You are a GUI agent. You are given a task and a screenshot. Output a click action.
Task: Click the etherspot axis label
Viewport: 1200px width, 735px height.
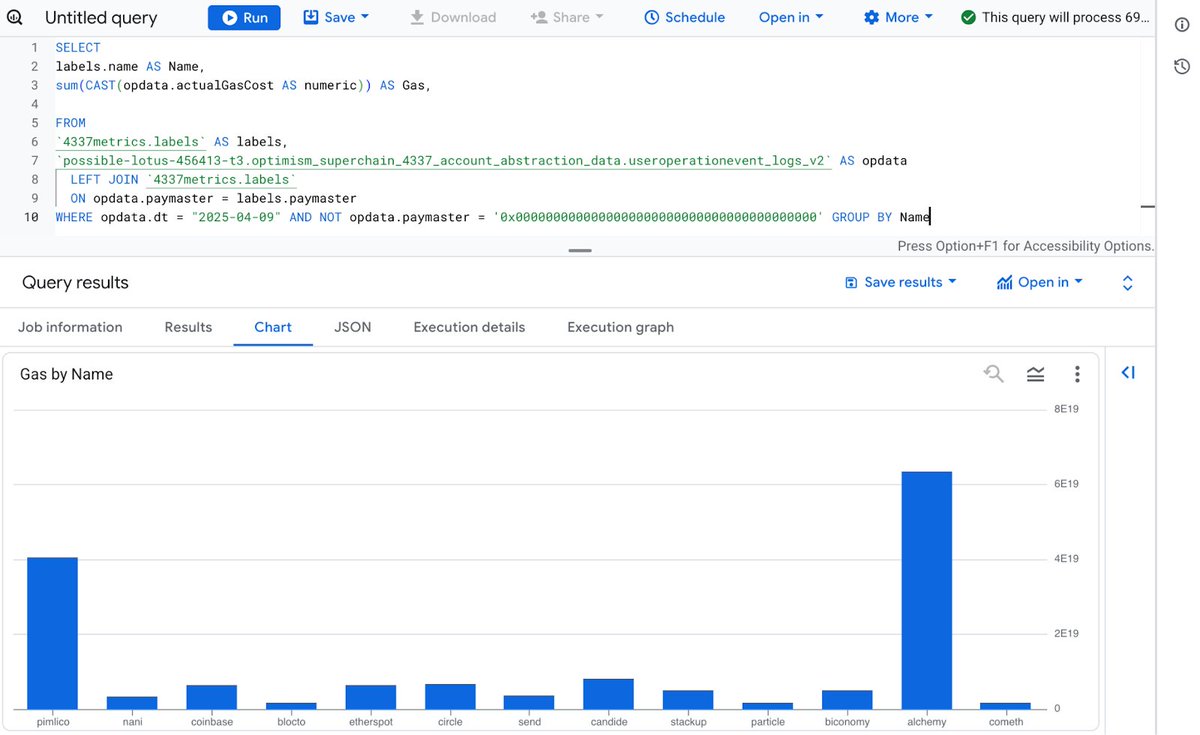(370, 722)
